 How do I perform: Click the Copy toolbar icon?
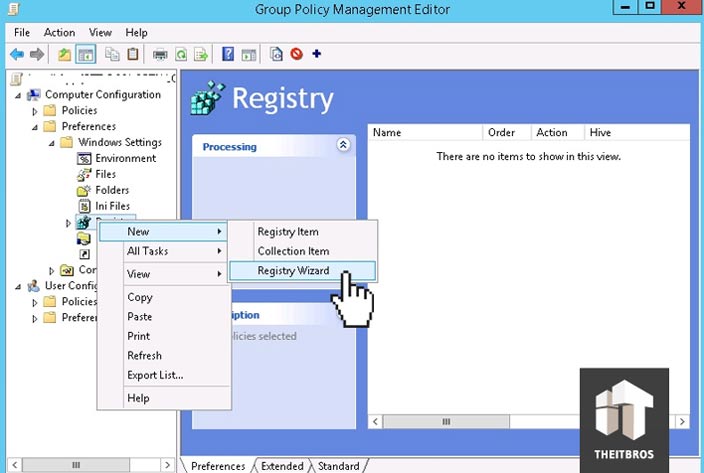click(x=112, y=54)
